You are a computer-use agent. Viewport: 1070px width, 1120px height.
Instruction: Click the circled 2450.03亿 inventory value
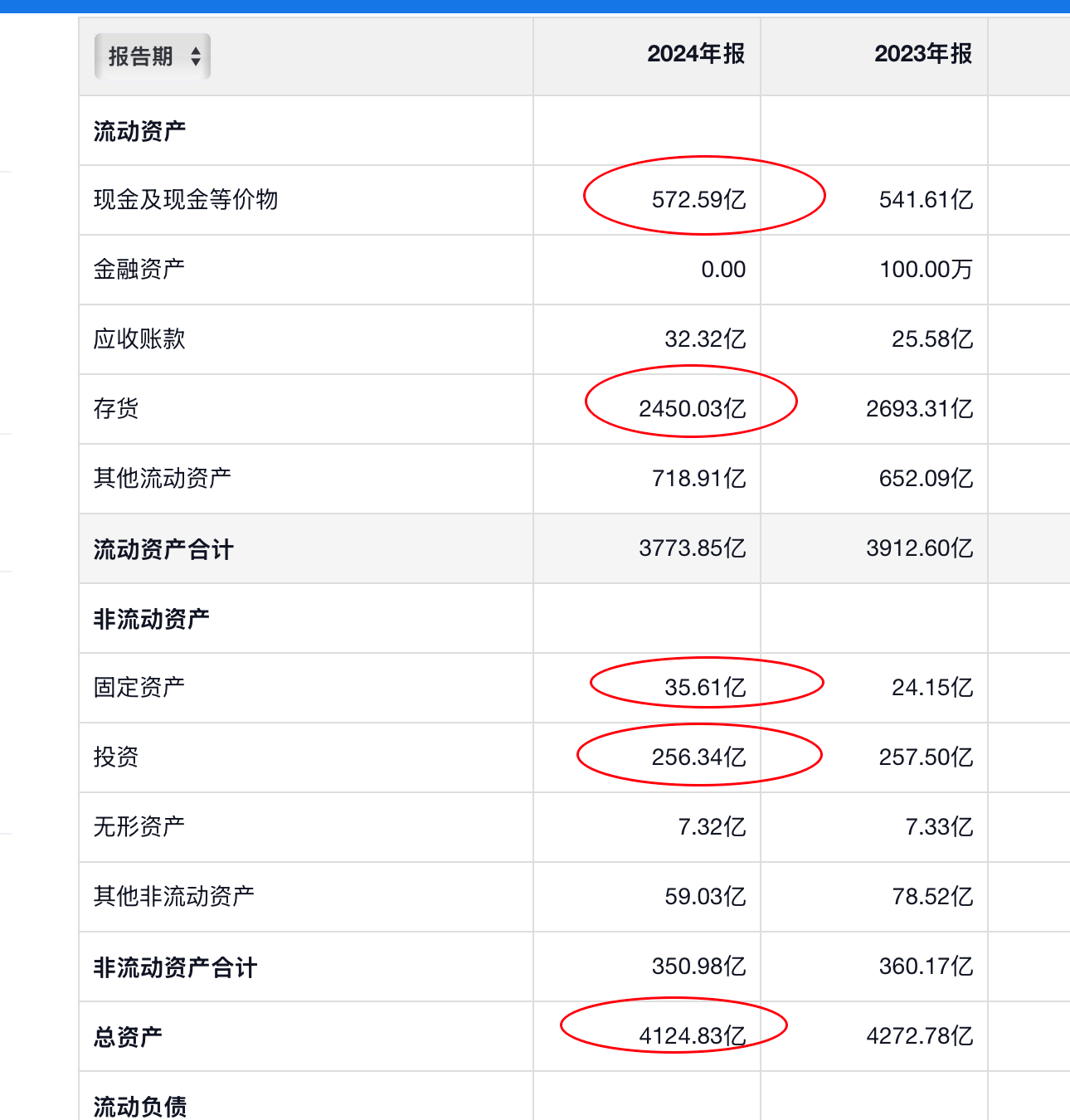[693, 409]
